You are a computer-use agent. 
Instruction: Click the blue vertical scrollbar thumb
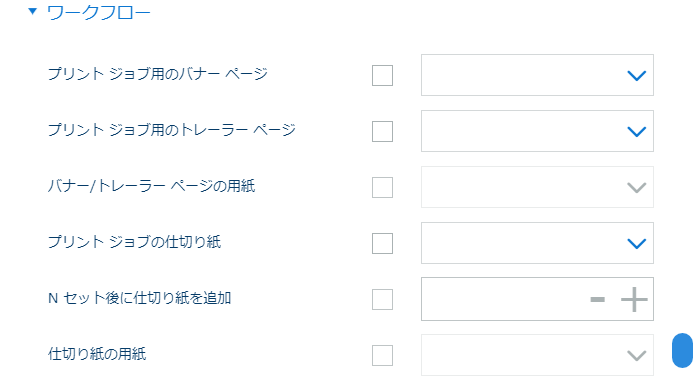click(x=682, y=351)
